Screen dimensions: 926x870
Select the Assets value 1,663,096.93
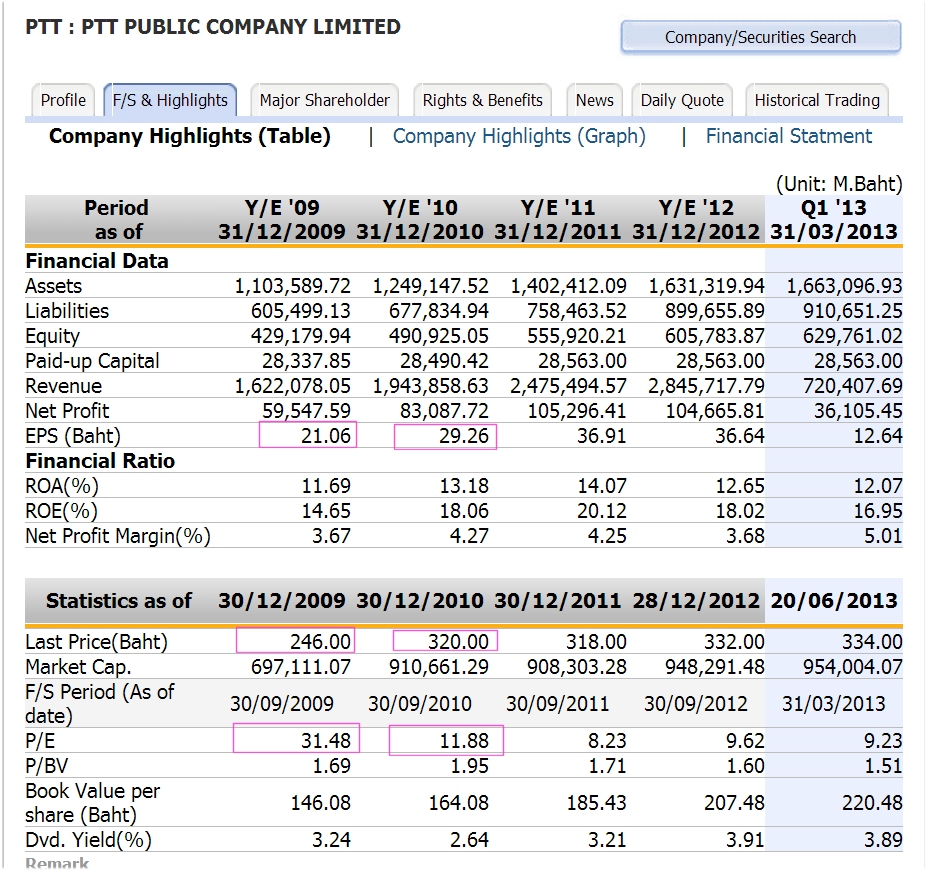845,286
